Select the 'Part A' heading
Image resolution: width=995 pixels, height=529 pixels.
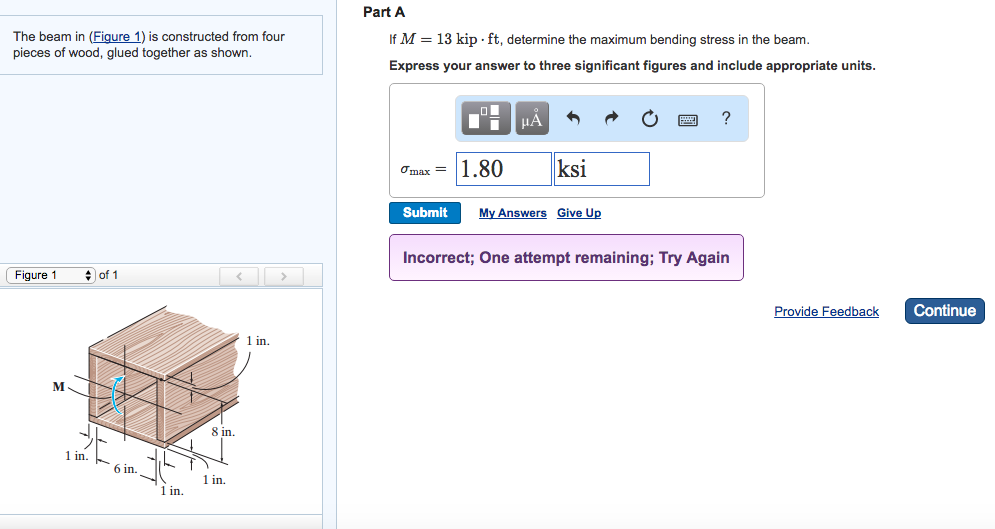(384, 12)
